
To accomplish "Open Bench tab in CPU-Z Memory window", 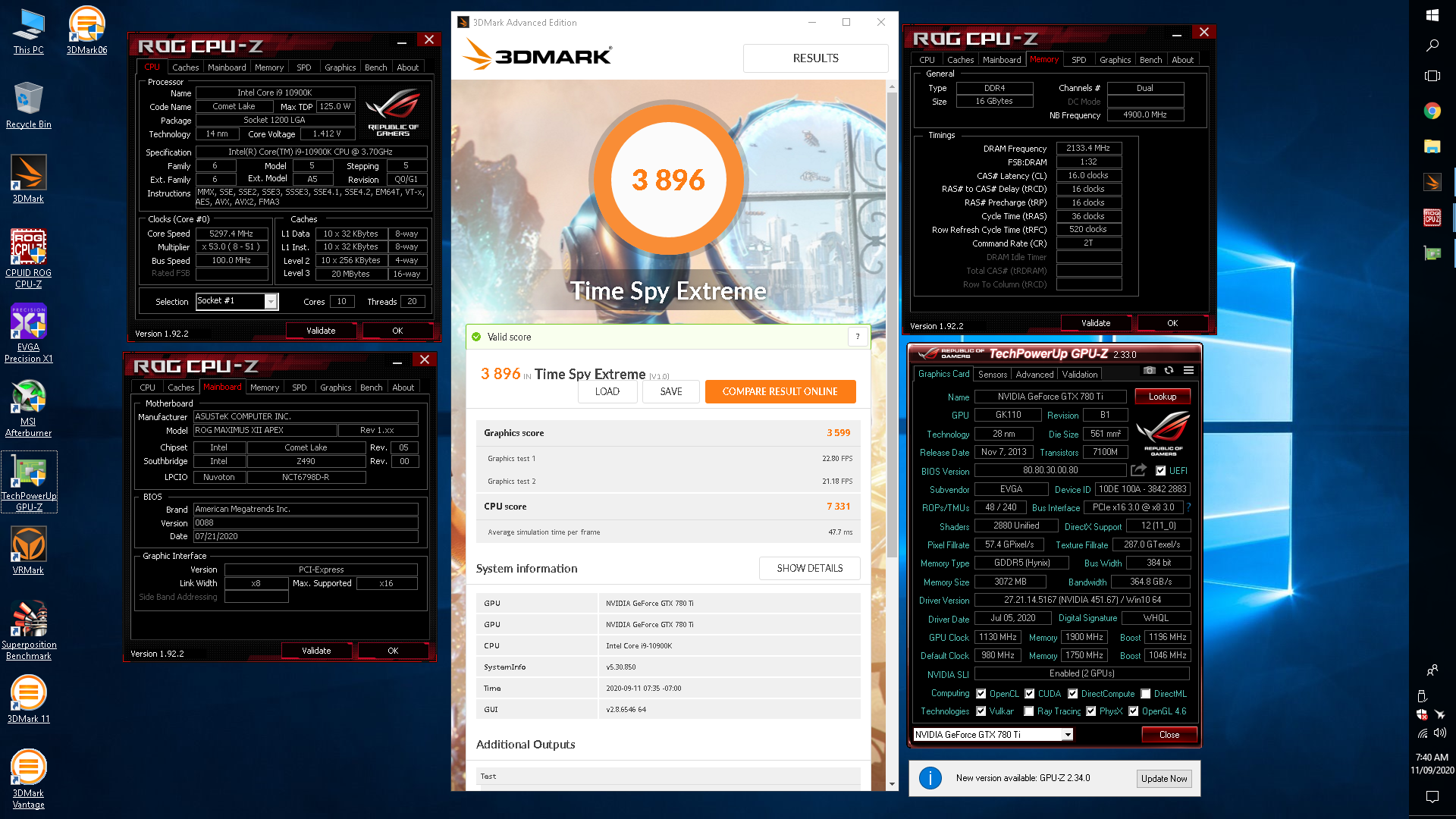I will [1150, 60].
